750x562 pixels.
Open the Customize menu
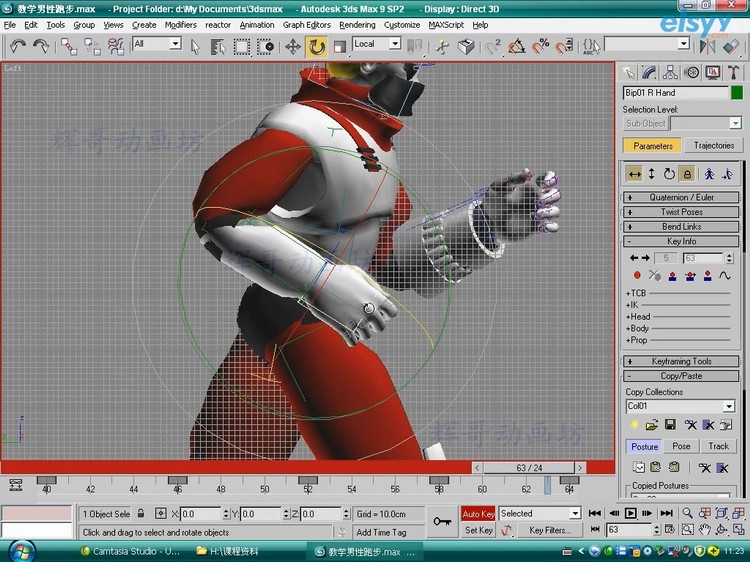402,25
